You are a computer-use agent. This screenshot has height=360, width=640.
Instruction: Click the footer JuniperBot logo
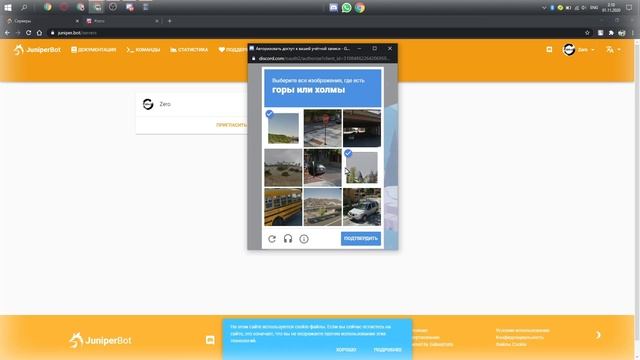(100, 340)
